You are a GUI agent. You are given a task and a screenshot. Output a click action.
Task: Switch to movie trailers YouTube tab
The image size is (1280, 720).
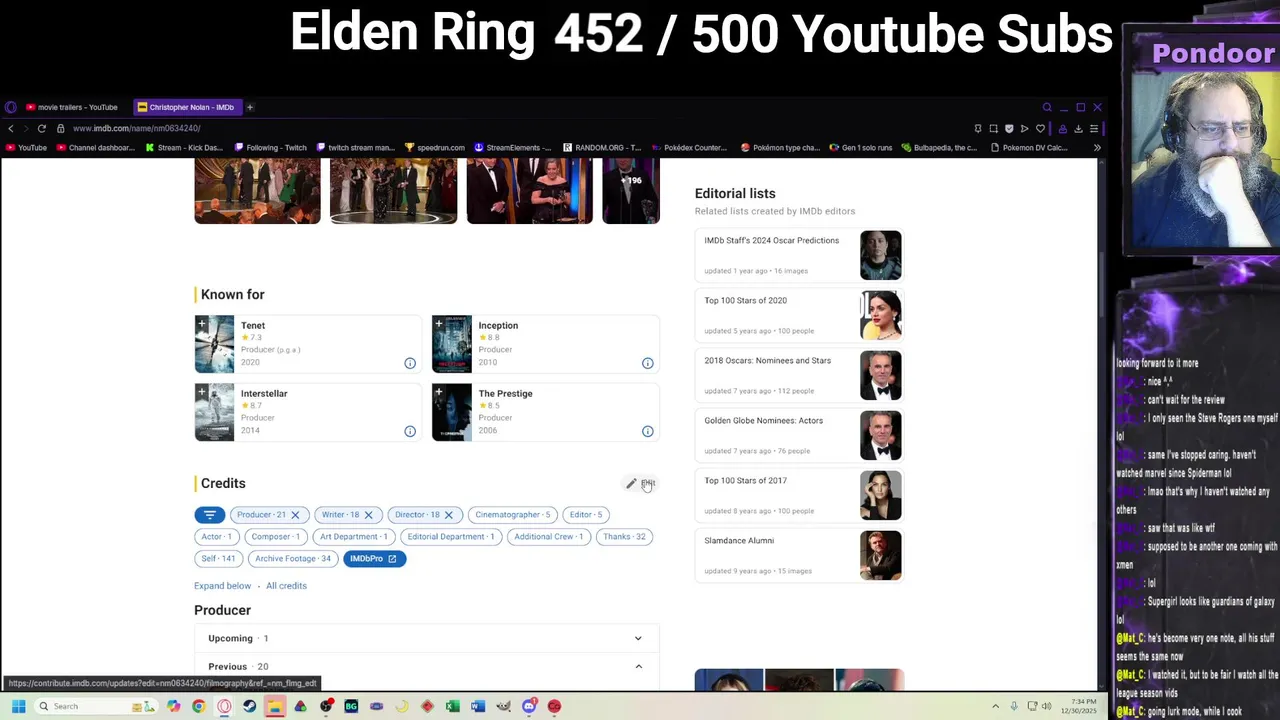tap(71, 107)
